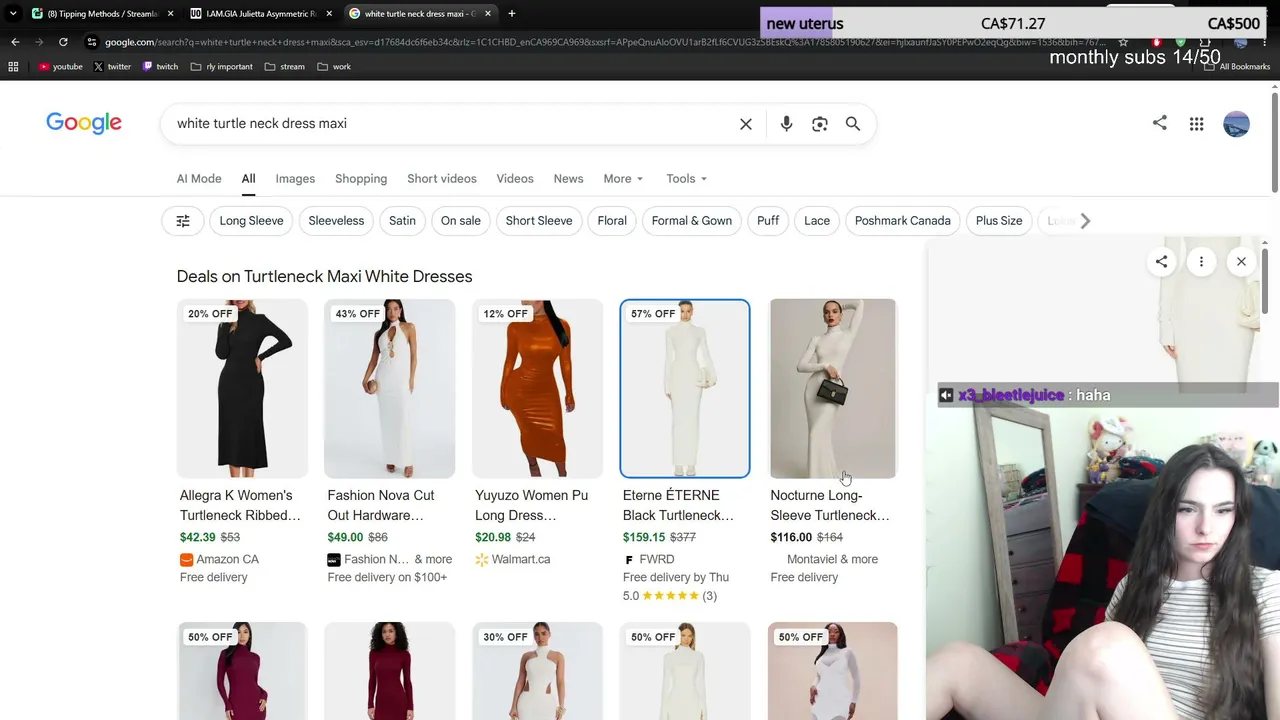Screen dimensions: 1280x720
Task: Filter by On sale chip
Action: 461,221
